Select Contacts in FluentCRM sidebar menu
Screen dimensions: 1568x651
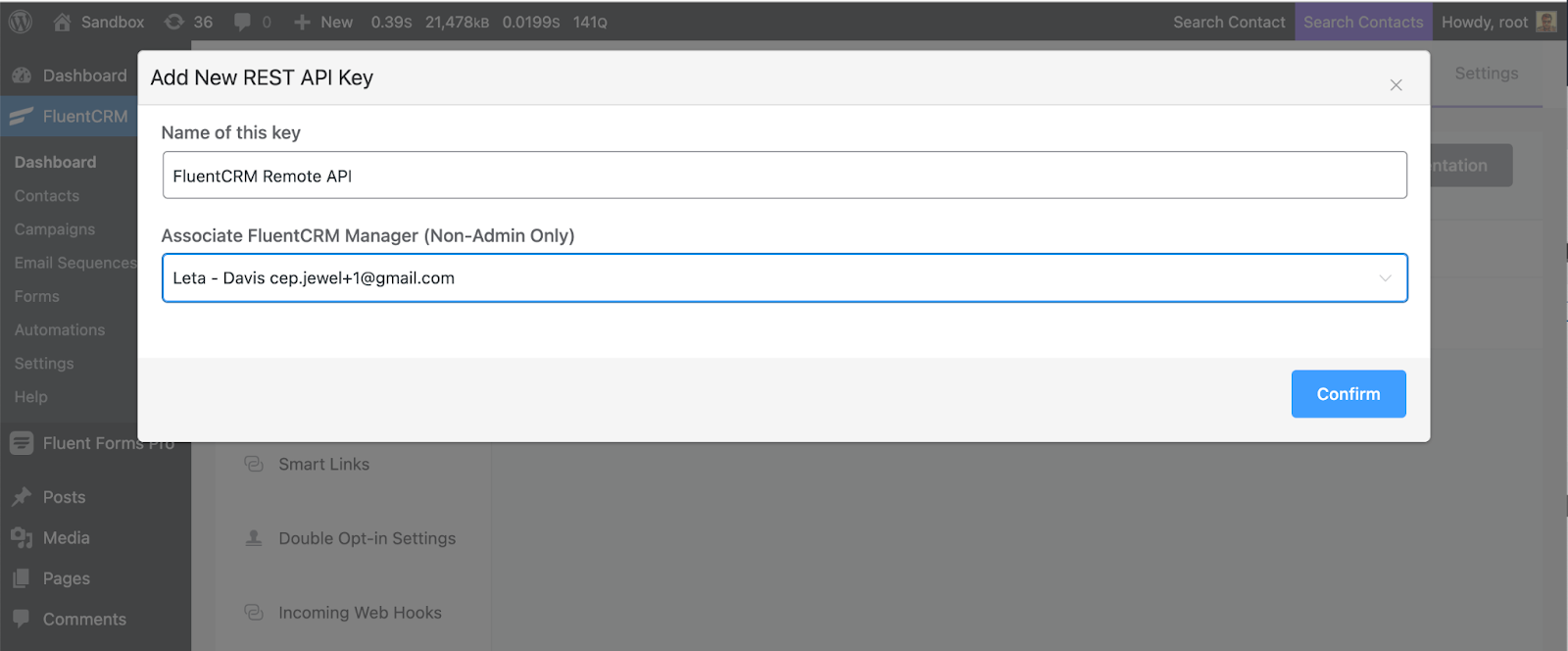pos(47,195)
